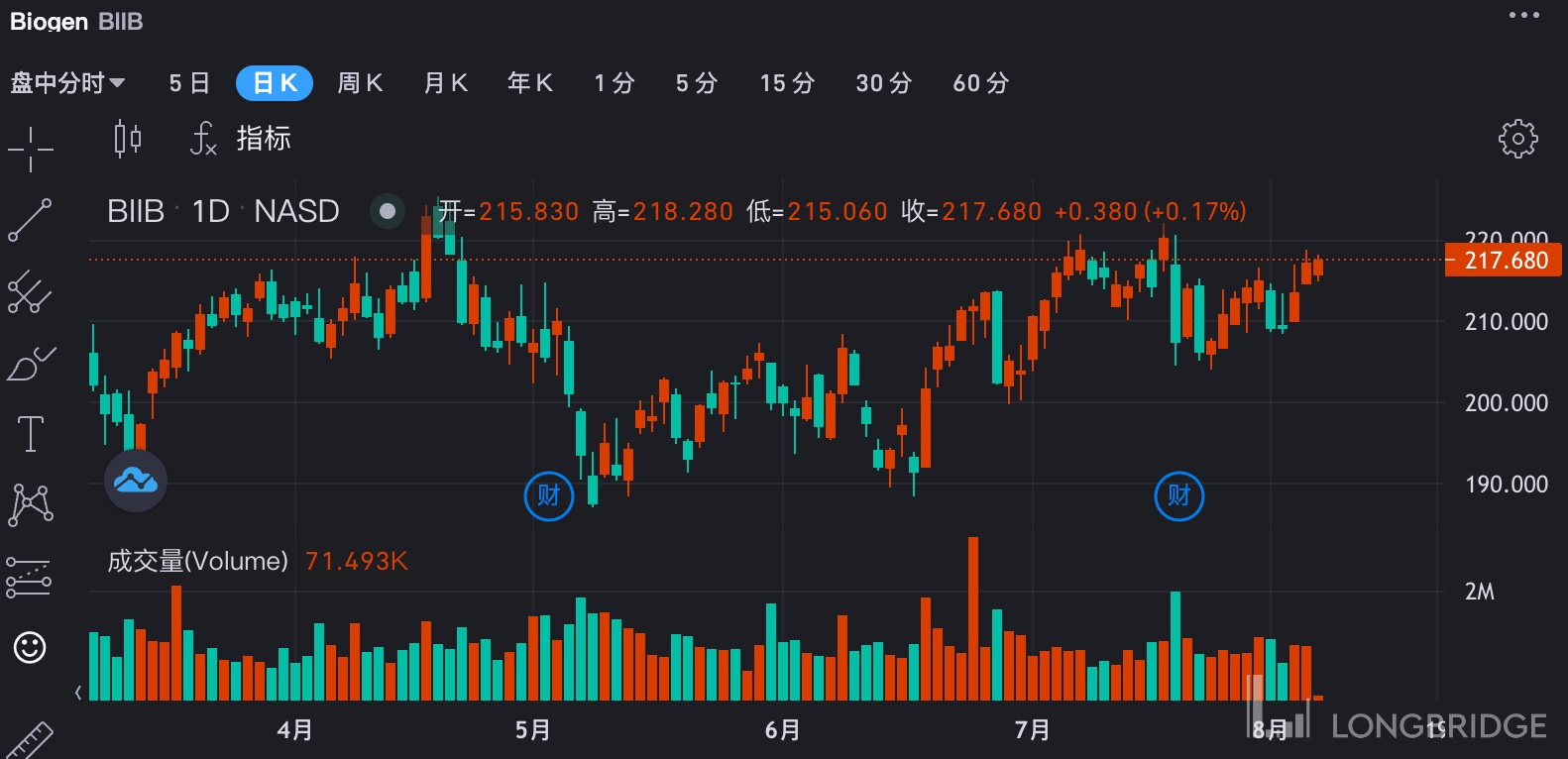Image resolution: width=1568 pixels, height=759 pixels.
Task: Select the text annotation tool
Action: point(31,434)
